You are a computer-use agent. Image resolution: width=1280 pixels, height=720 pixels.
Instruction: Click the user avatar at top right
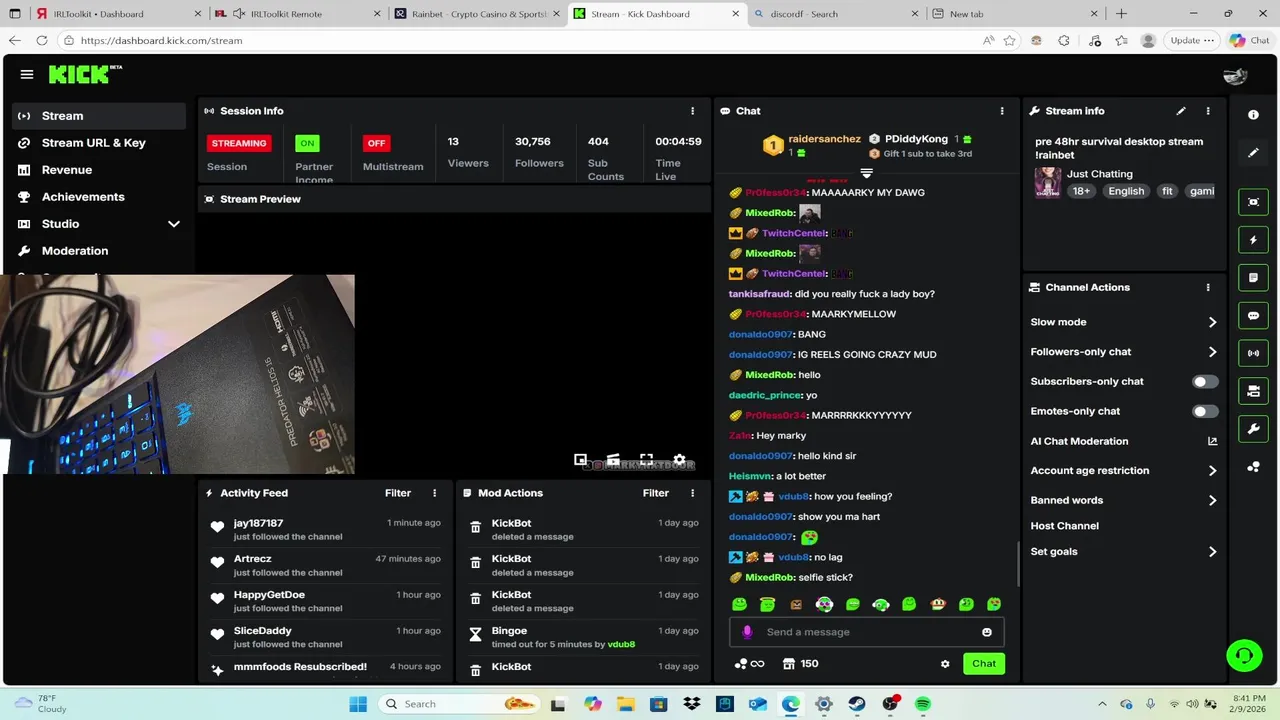click(x=1235, y=76)
